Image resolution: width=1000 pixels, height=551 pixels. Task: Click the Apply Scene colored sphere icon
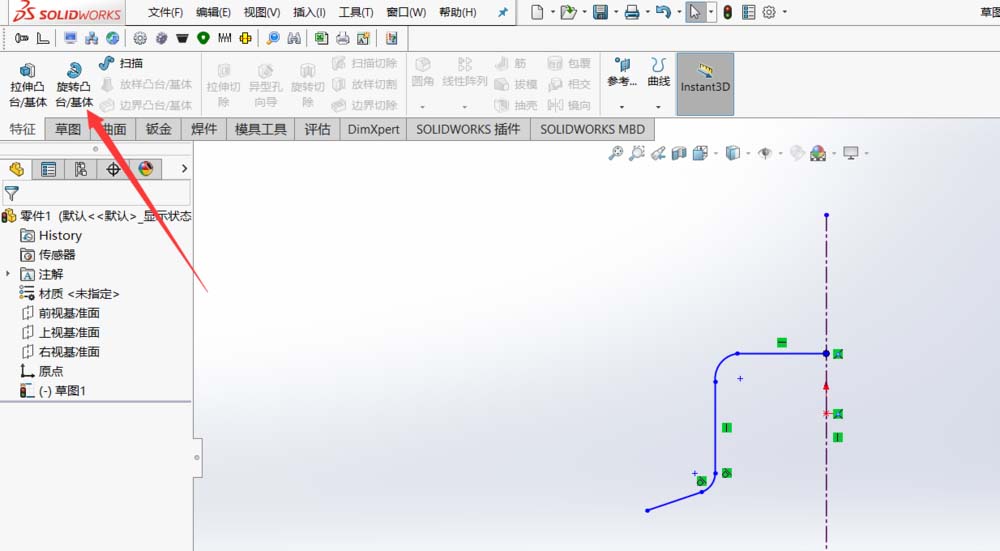point(818,153)
